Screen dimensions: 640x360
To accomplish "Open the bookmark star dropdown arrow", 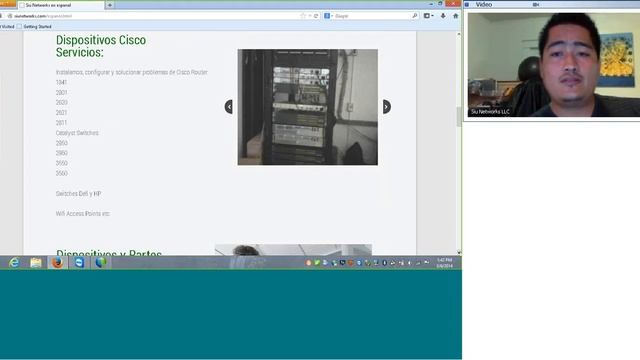I will [x=310, y=16].
